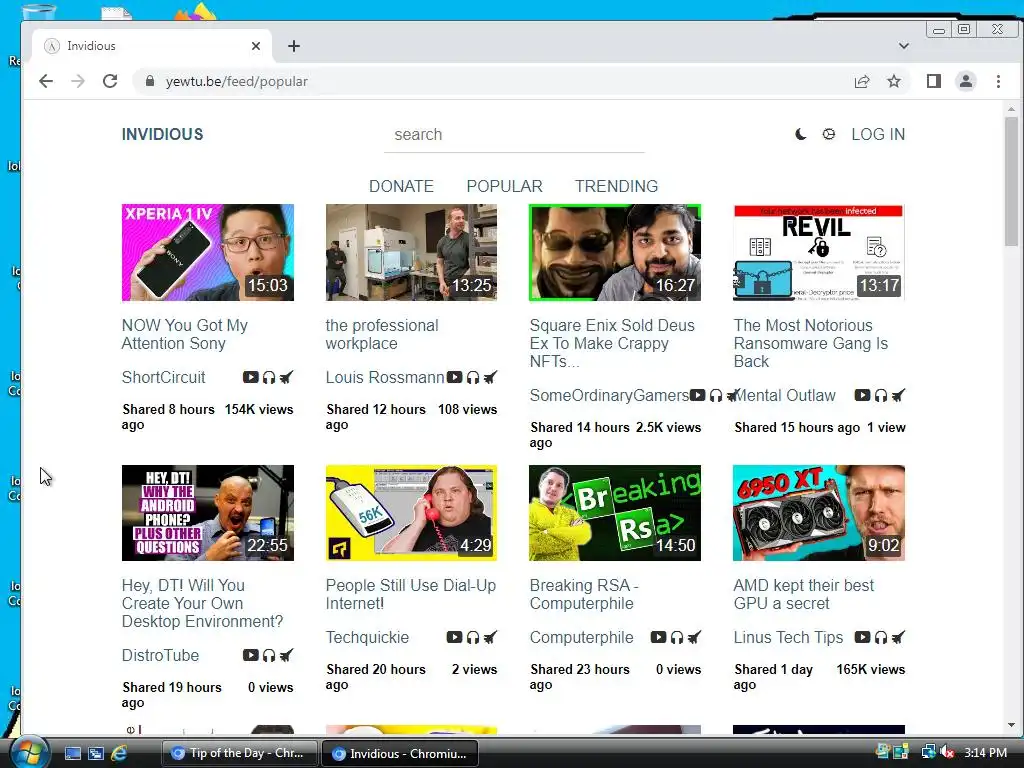Open Chromium three-dot menu
The height and width of the screenshot is (768, 1024).
(998, 81)
